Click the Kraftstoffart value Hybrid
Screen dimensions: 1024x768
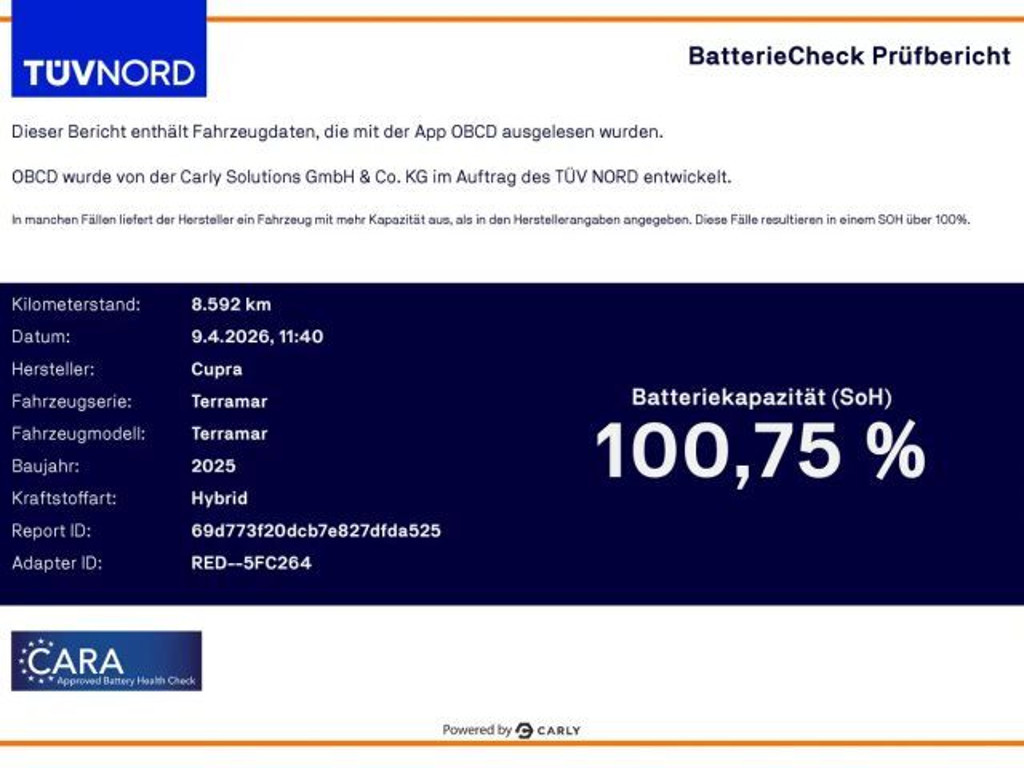pyautogui.click(x=219, y=498)
